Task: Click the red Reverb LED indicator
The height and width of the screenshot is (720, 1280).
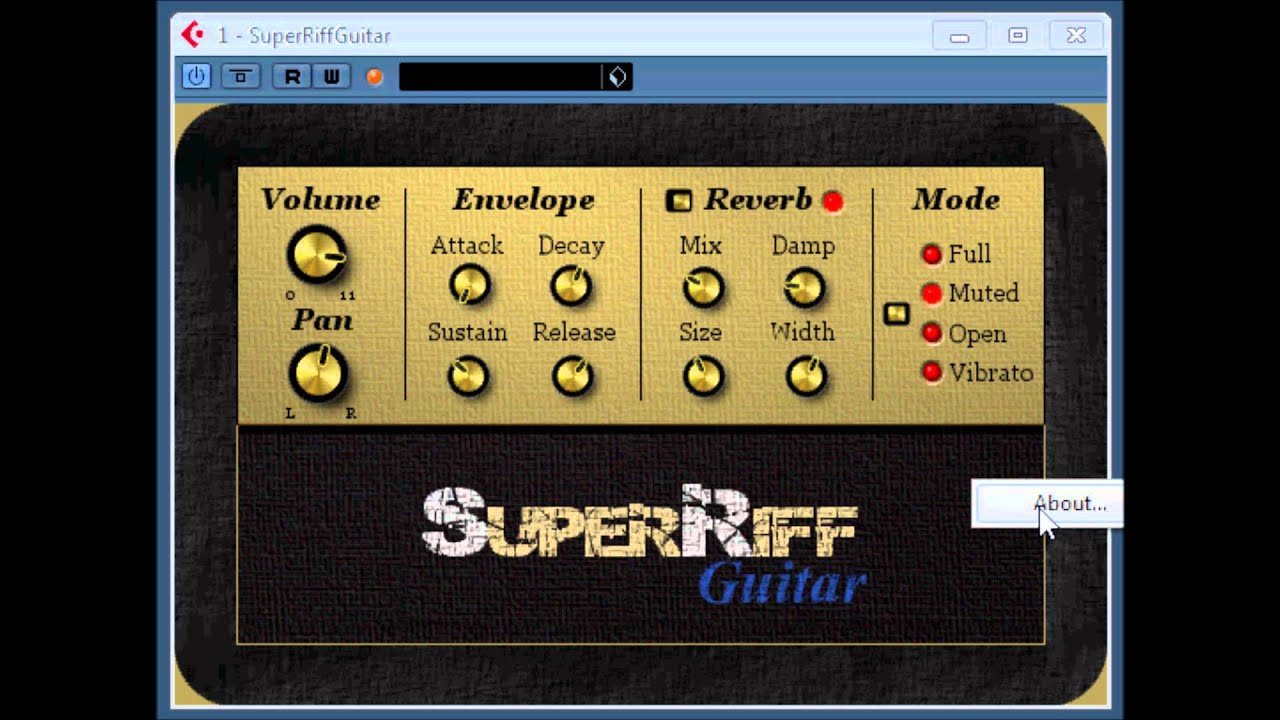Action: pyautogui.click(x=832, y=202)
